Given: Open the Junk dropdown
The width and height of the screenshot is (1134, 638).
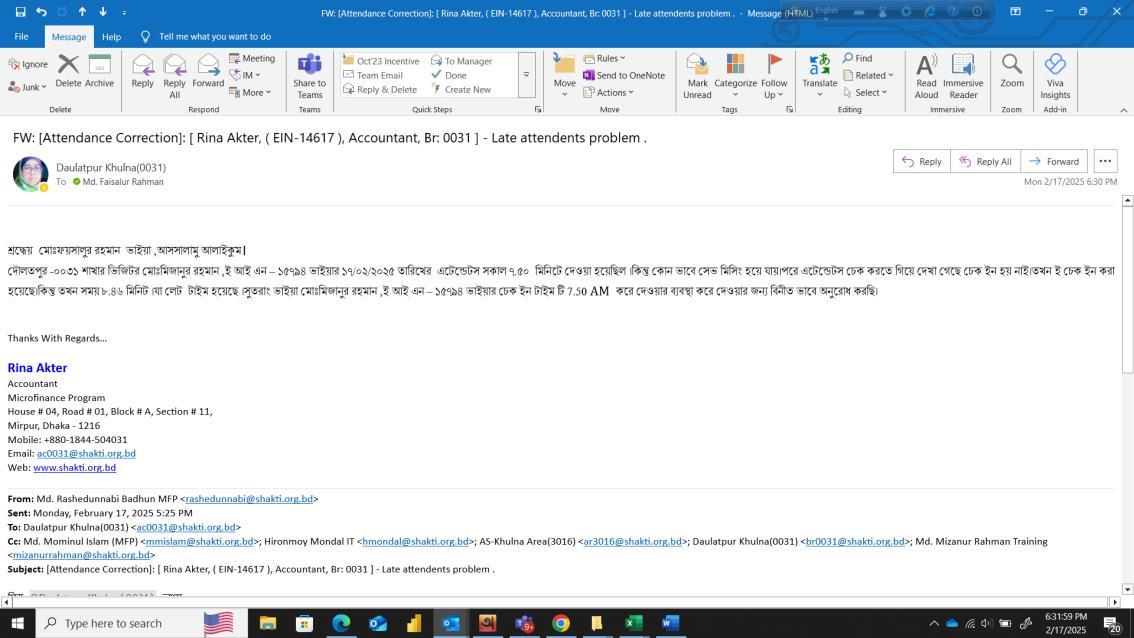Looking at the screenshot, I should (27, 87).
